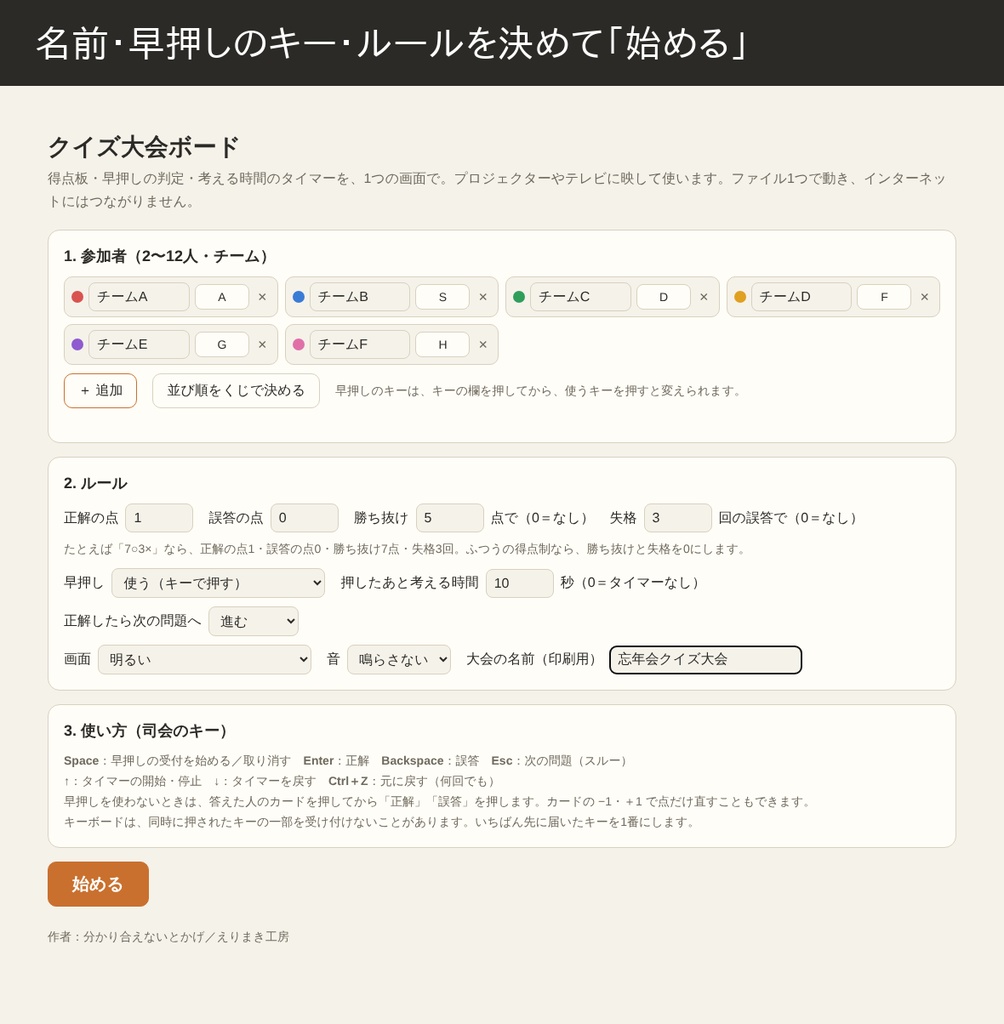Click the red color dot of チームA

[77, 297]
